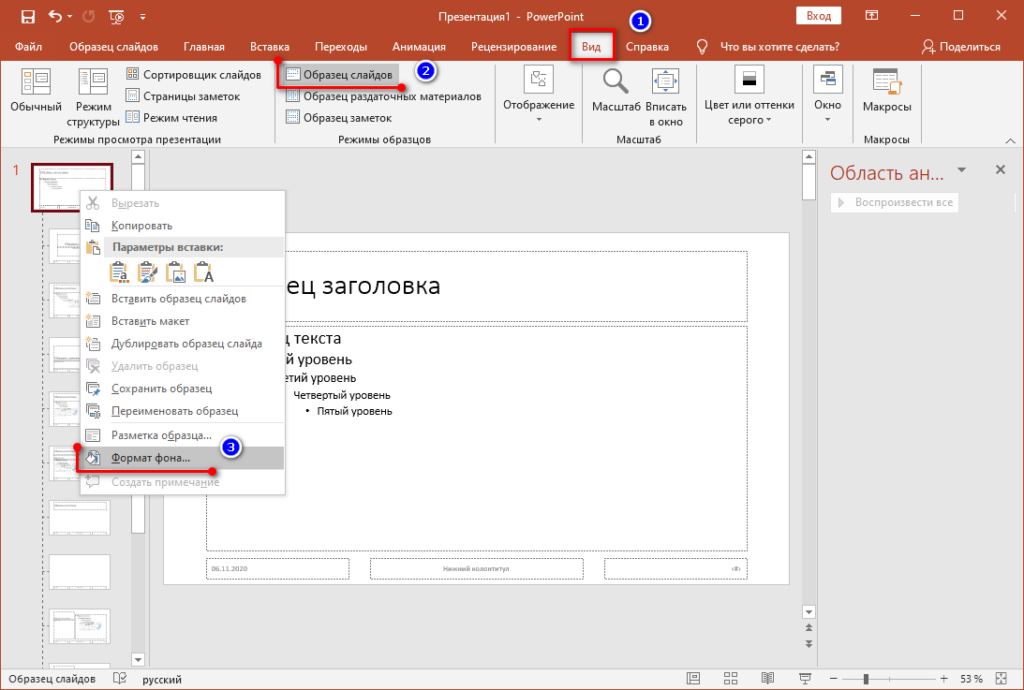This screenshot has width=1024, height=690.
Task: Click the zoom slider in status bar
Action: tap(866, 679)
